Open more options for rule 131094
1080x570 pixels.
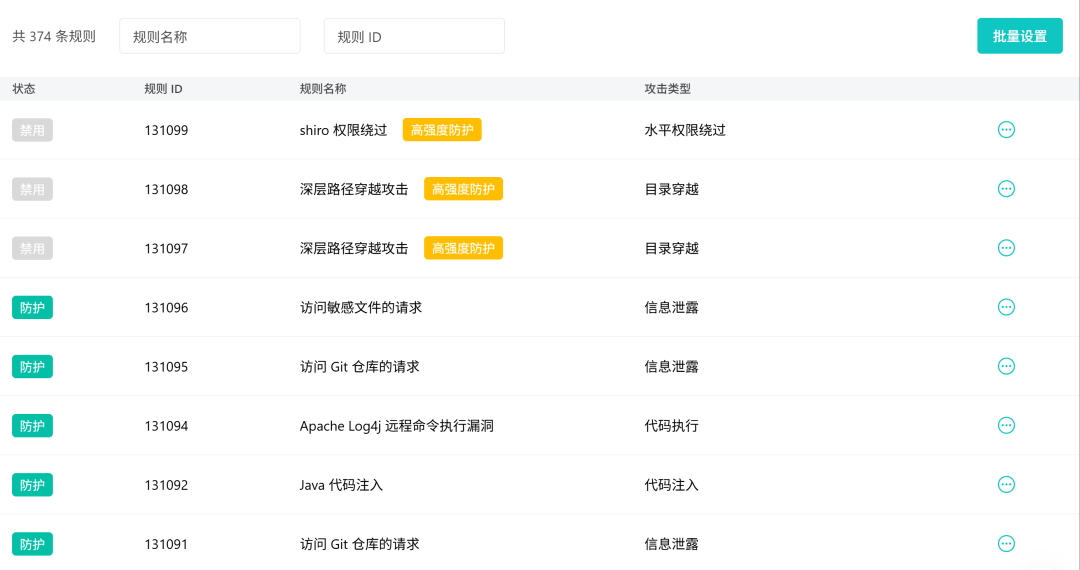coord(1006,425)
